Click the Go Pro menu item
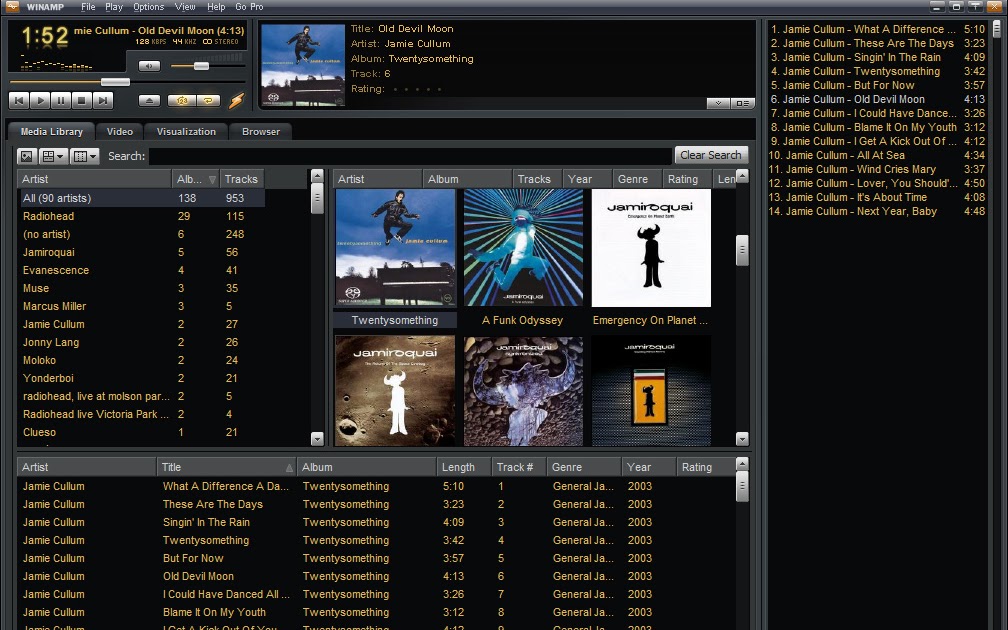Viewport: 1008px width, 630px height. 249,6
